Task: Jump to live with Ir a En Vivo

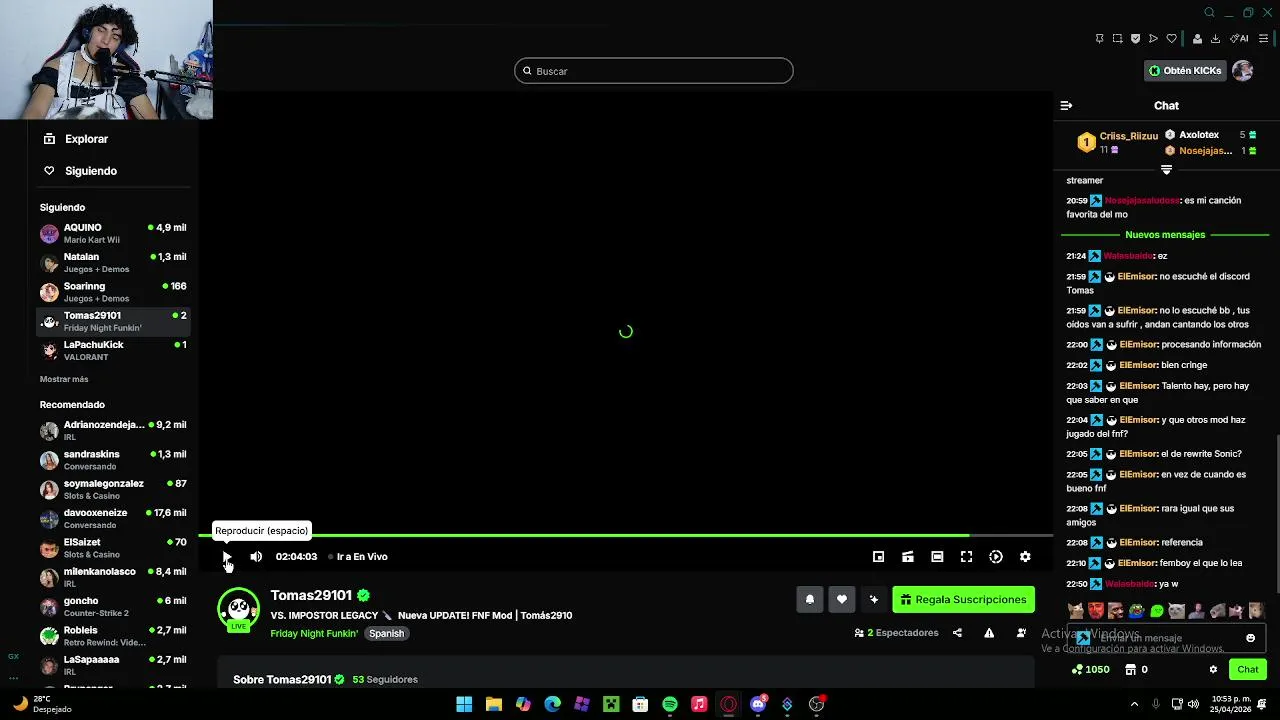Action: pos(357,557)
